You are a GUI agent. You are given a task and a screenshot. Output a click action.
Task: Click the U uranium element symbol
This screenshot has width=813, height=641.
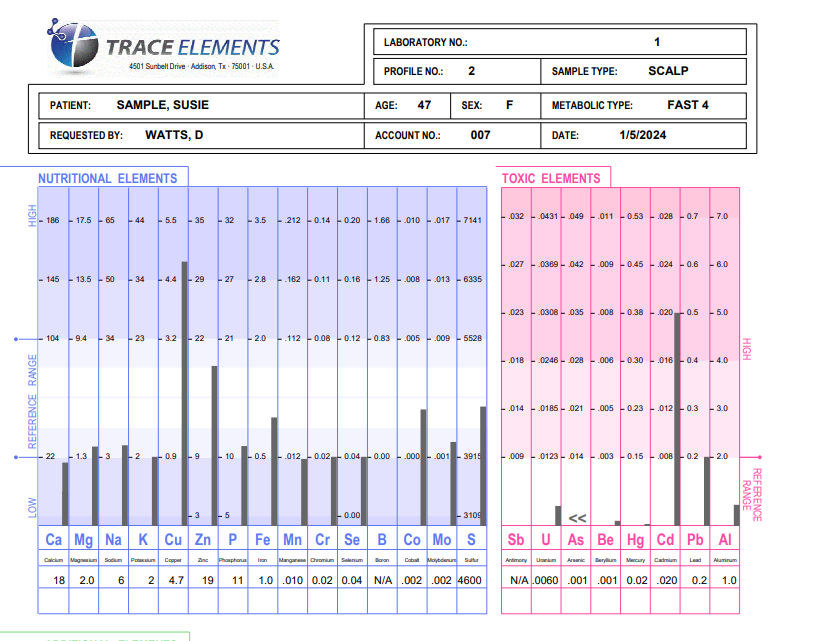[546, 540]
